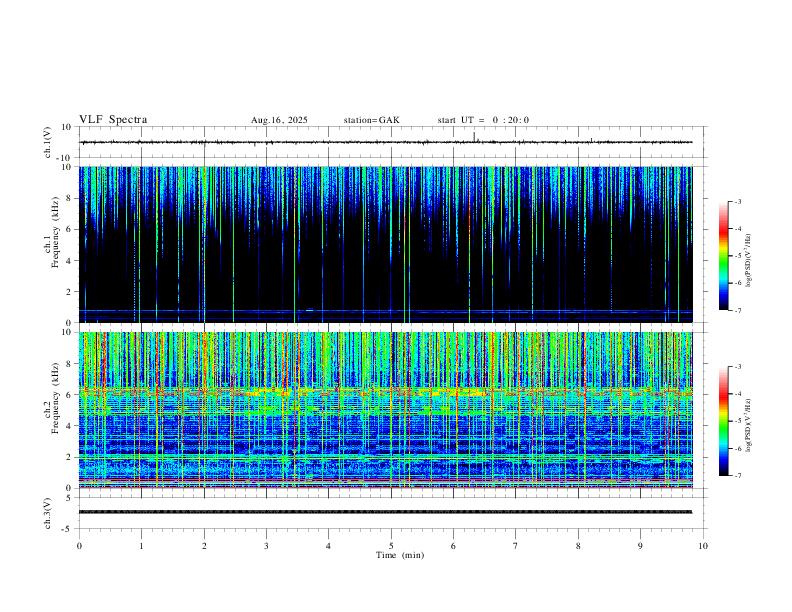Screen dimensions: 792x612
Task: Click the date 'Aug.16, 2025'
Action: pyautogui.click(x=279, y=120)
